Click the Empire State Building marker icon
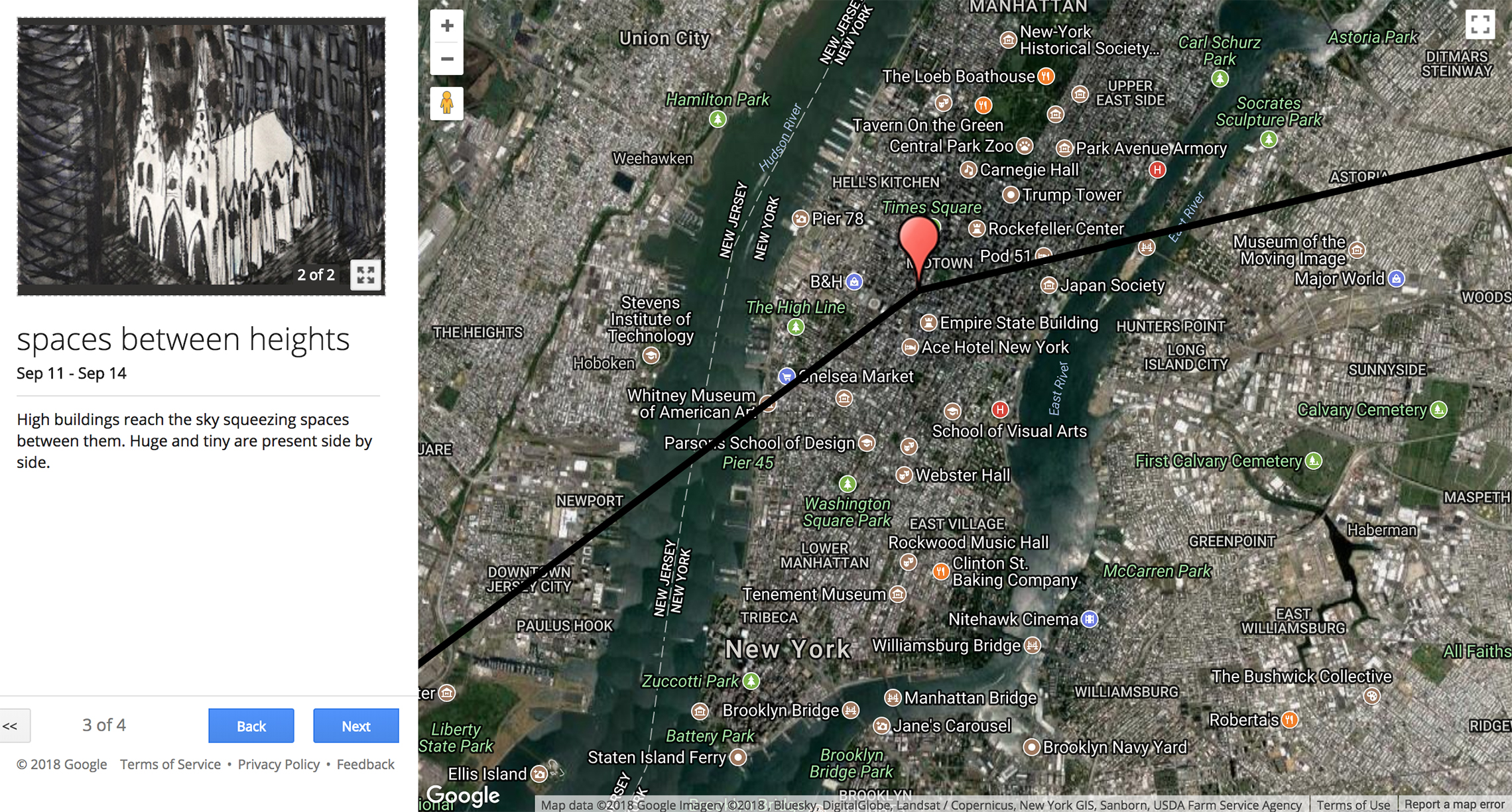 [928, 323]
